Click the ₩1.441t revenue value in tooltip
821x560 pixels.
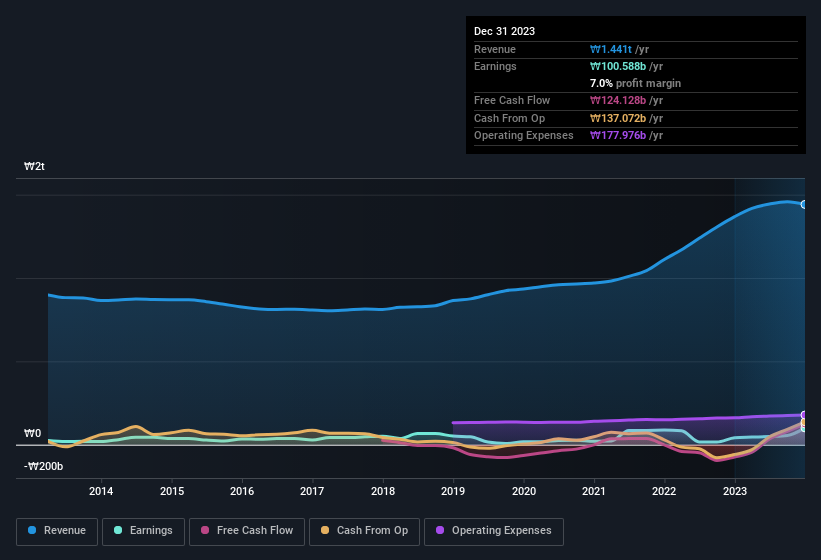(x=611, y=49)
